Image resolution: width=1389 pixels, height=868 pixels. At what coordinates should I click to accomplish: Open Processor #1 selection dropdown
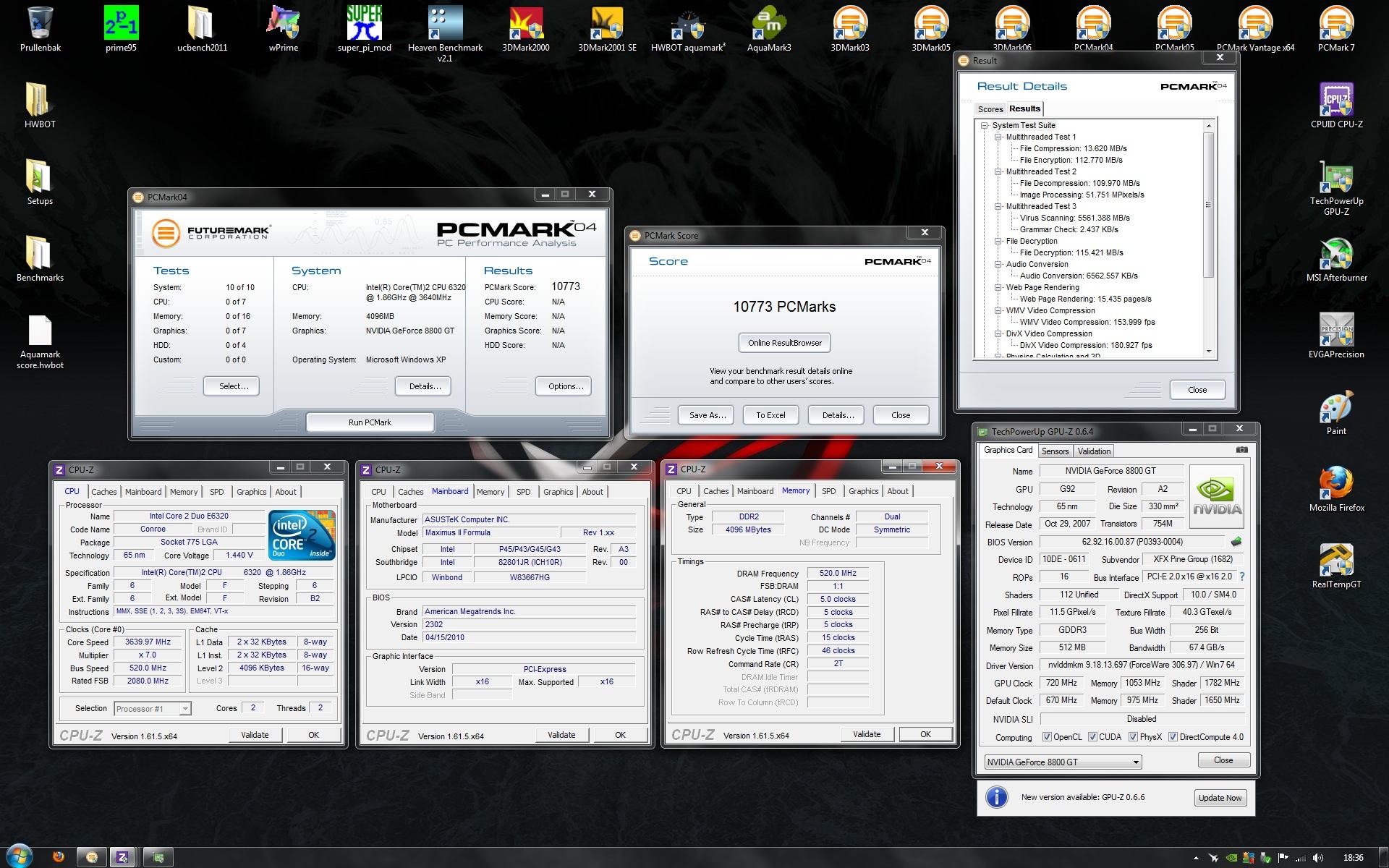[x=153, y=708]
